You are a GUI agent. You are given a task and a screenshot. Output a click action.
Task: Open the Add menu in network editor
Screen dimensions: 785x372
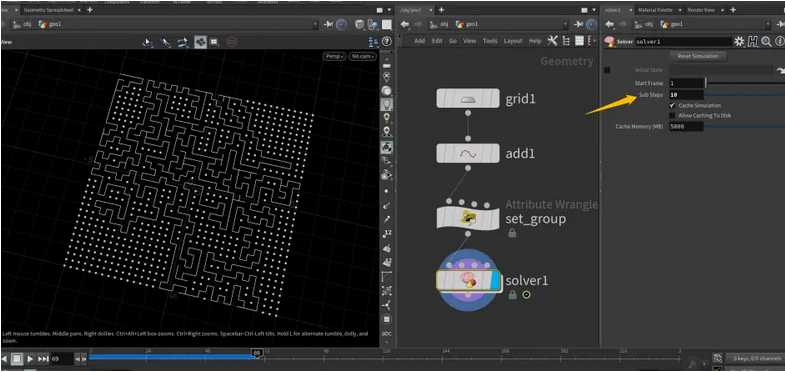click(420, 41)
